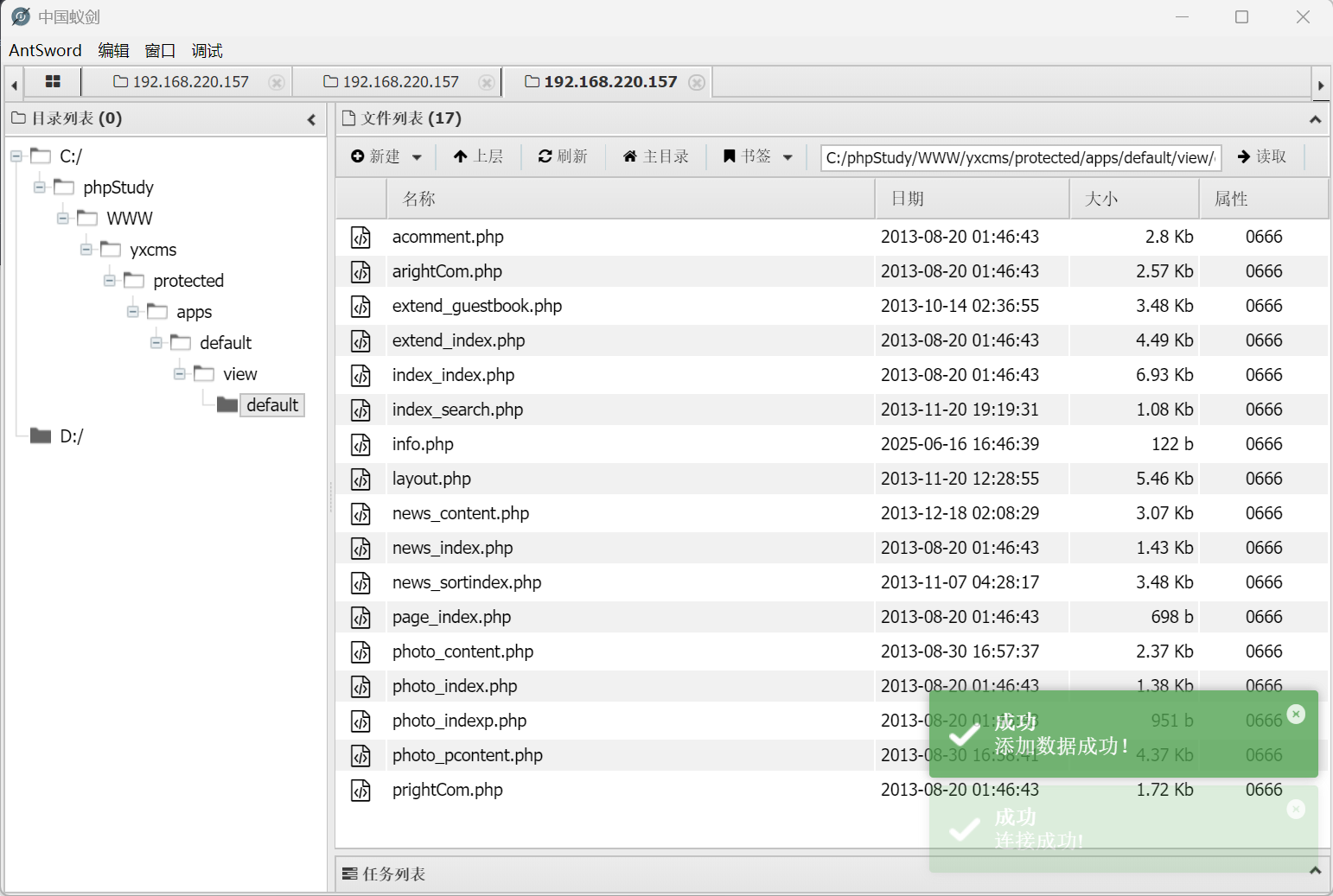This screenshot has height=896, width=1333.
Task: Open the 编辑 menu
Action: (113, 50)
